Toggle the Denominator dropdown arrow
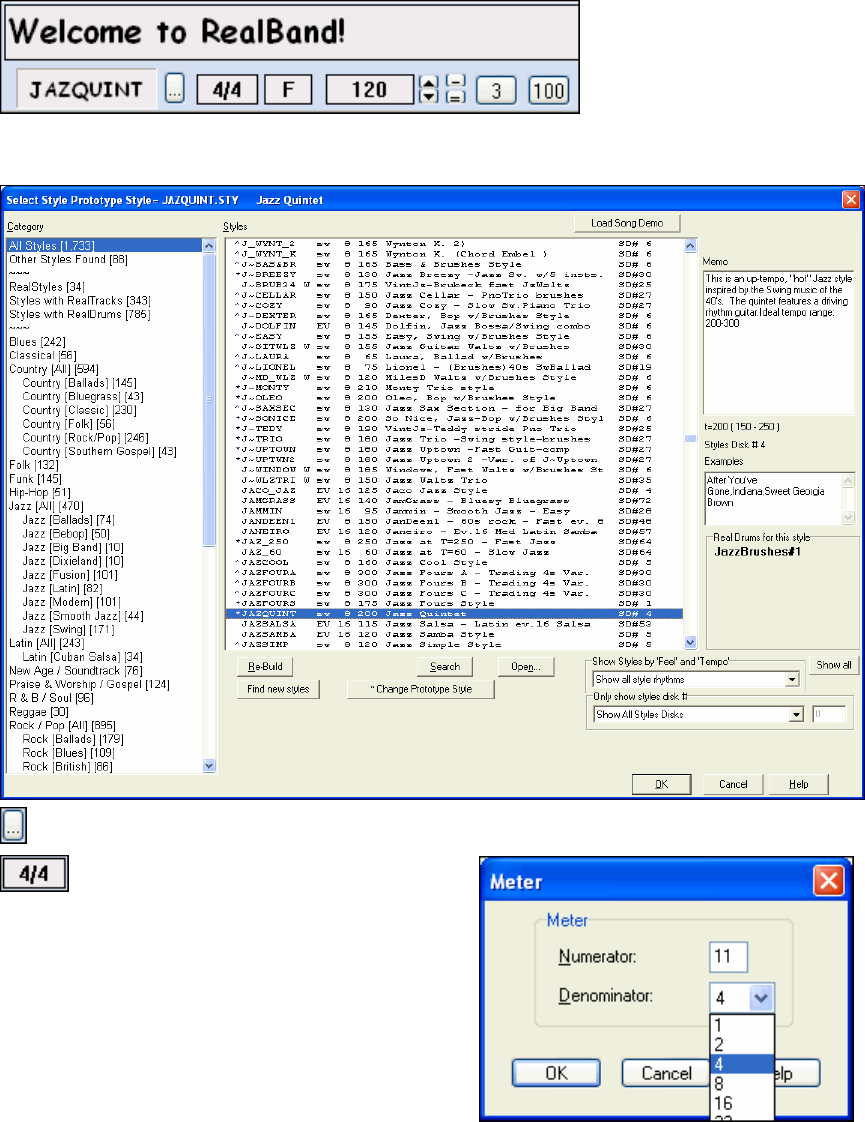Viewport: 865px width, 1122px height. pos(761,997)
